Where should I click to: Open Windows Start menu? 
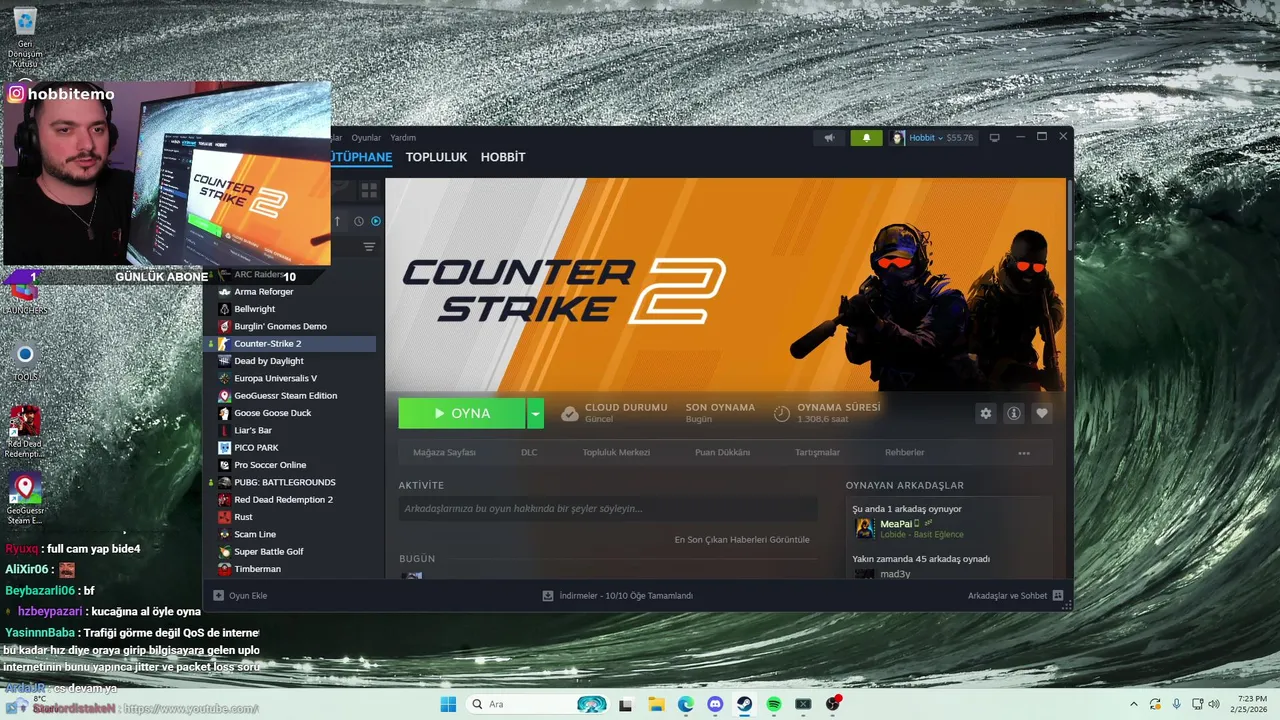[x=448, y=704]
